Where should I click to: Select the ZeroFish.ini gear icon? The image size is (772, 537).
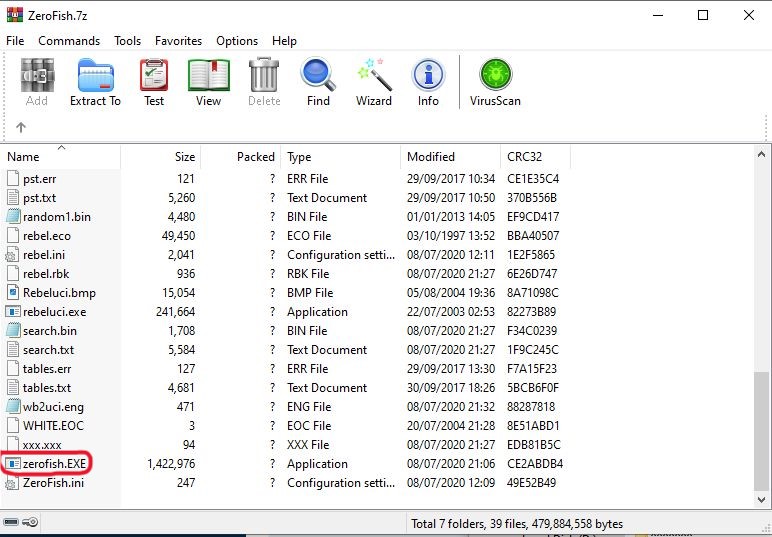(x=12, y=483)
